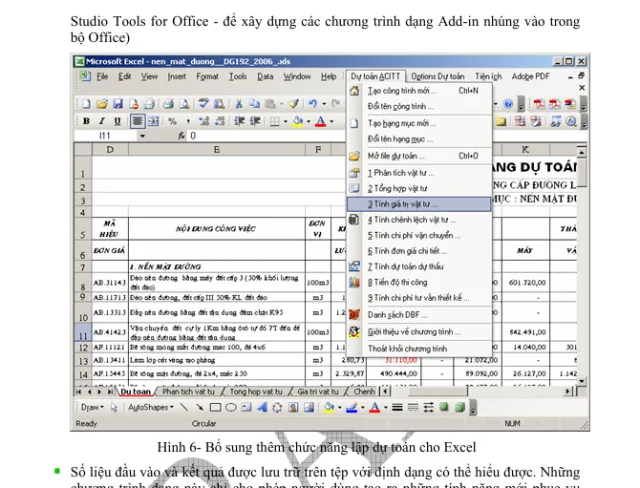
Task: Apply Comma Style formatting
Action: 188,121
